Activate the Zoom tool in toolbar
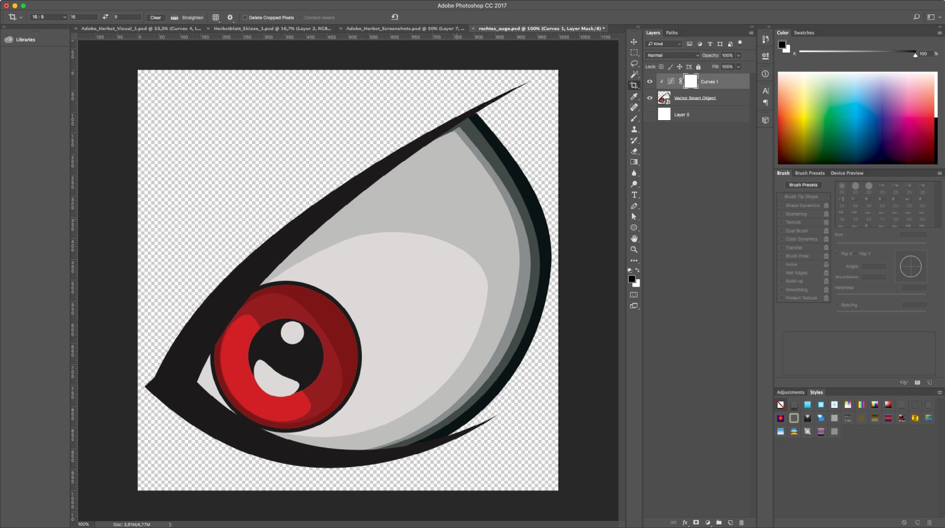The height and width of the screenshot is (528, 945). 634,249
